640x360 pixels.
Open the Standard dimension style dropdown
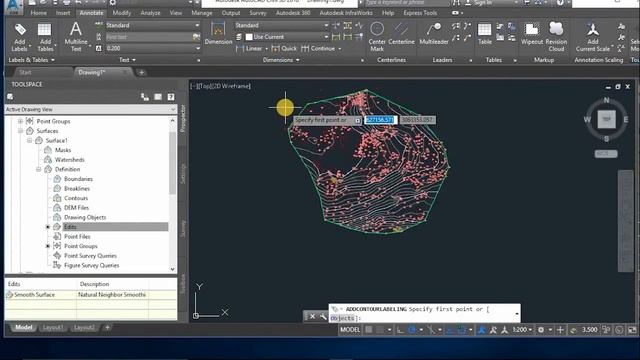point(326,25)
